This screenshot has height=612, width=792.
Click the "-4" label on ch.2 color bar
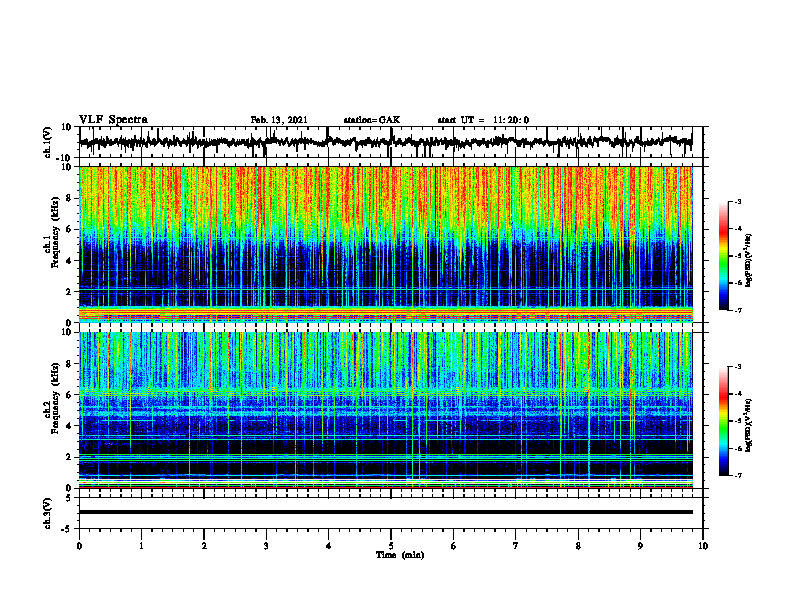point(738,393)
